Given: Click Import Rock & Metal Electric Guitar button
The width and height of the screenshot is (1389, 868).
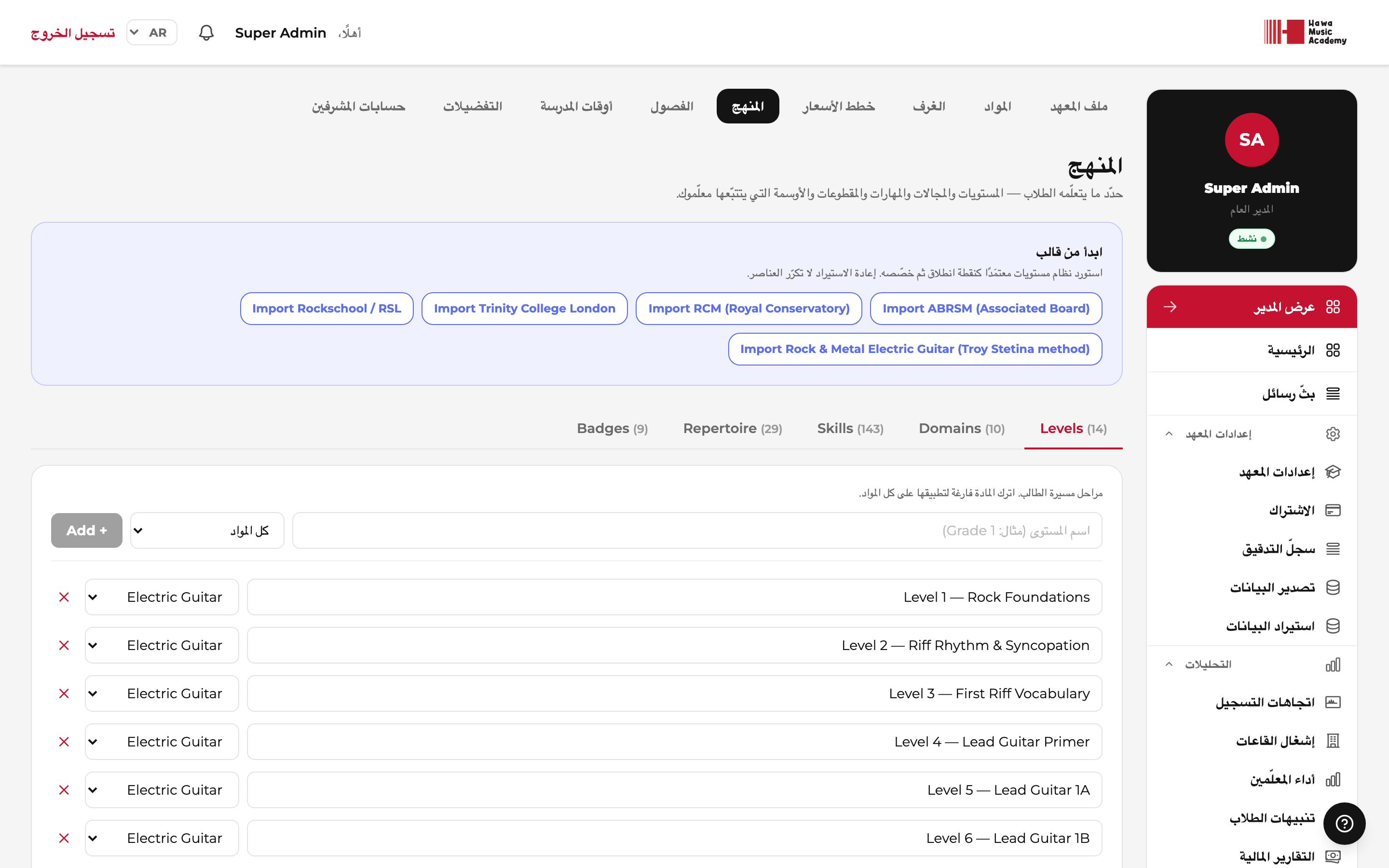Looking at the screenshot, I should point(915,349).
